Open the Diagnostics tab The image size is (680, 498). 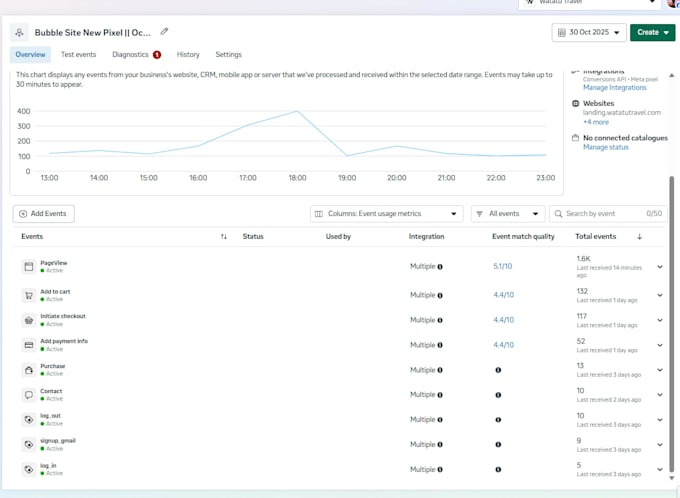point(136,55)
